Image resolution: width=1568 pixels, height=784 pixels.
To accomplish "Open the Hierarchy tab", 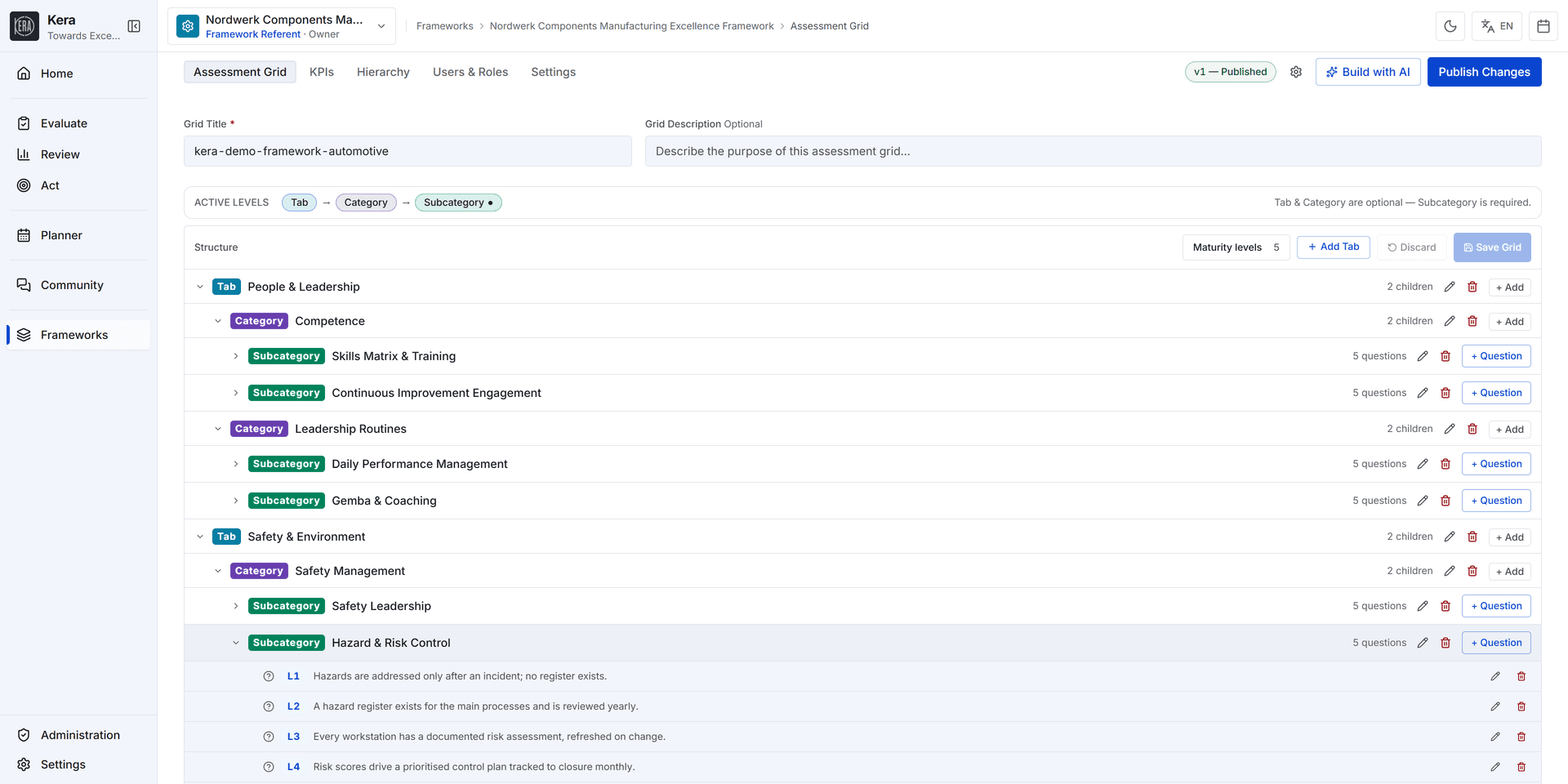I will (383, 72).
